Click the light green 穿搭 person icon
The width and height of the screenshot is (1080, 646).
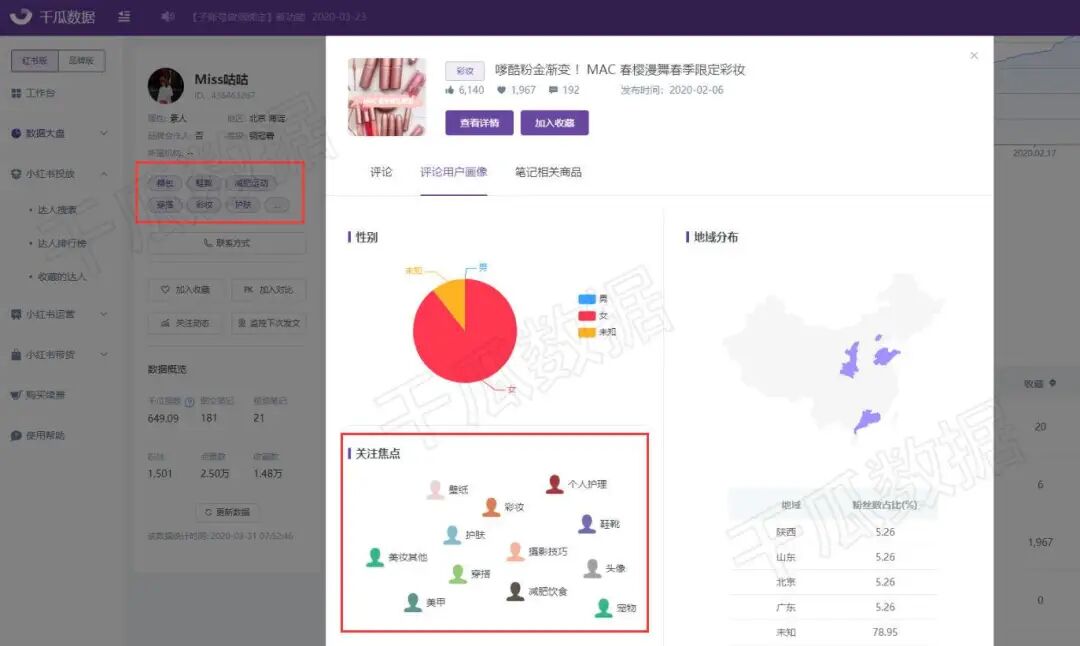(458, 574)
